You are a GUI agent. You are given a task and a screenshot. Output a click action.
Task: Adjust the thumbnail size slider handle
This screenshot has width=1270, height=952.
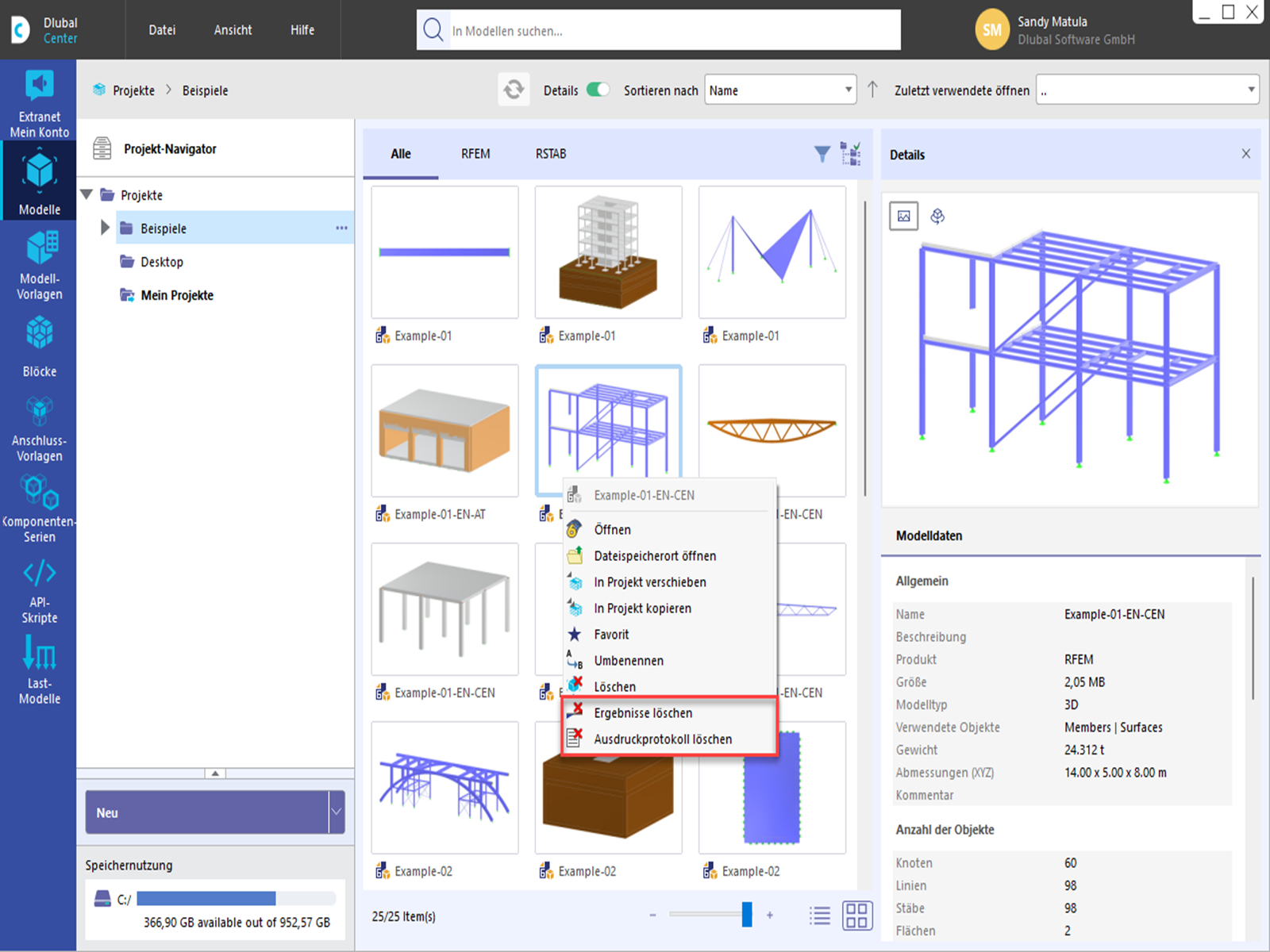pos(746,914)
